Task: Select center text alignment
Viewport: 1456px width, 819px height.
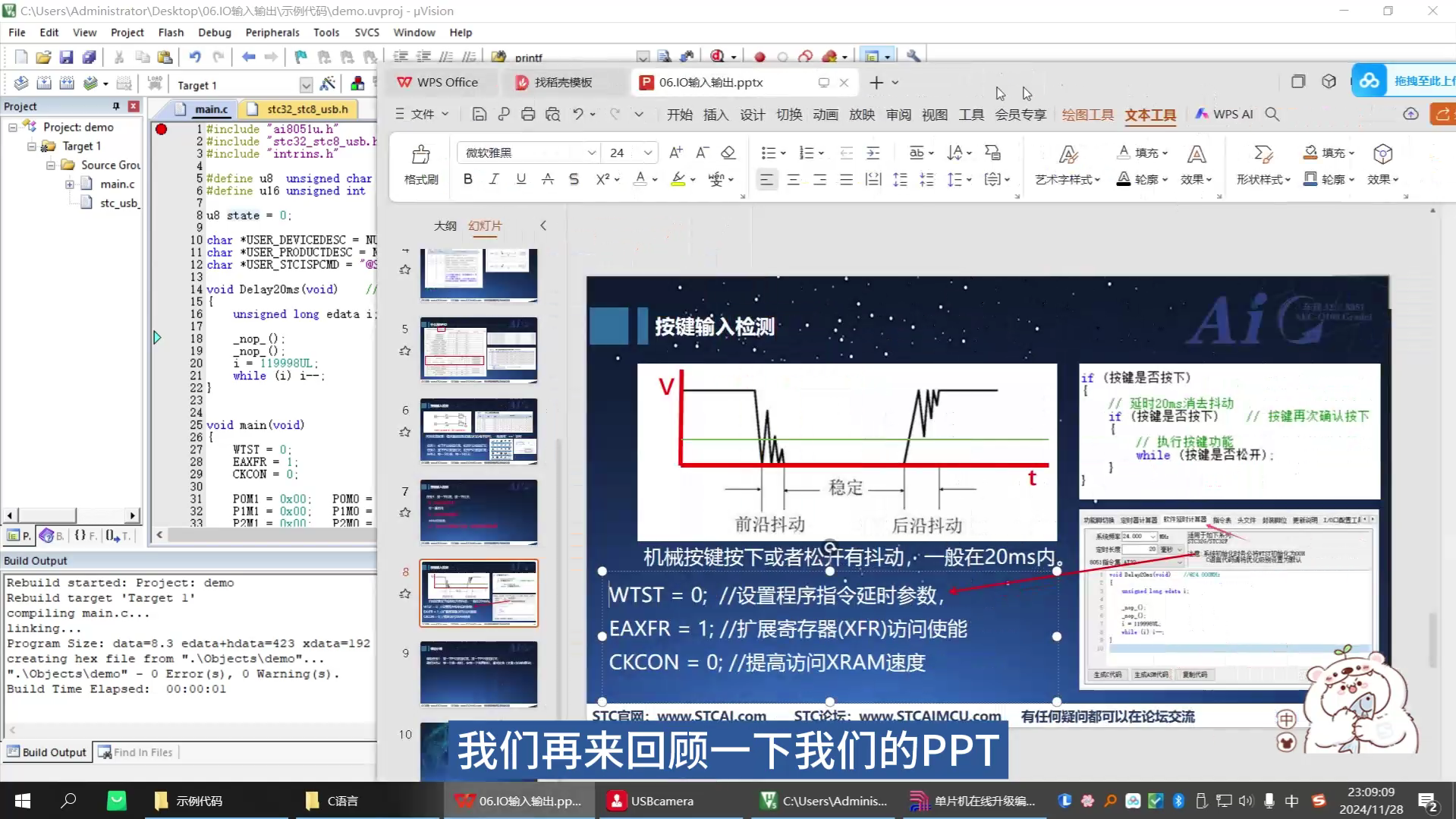Action: (x=794, y=180)
